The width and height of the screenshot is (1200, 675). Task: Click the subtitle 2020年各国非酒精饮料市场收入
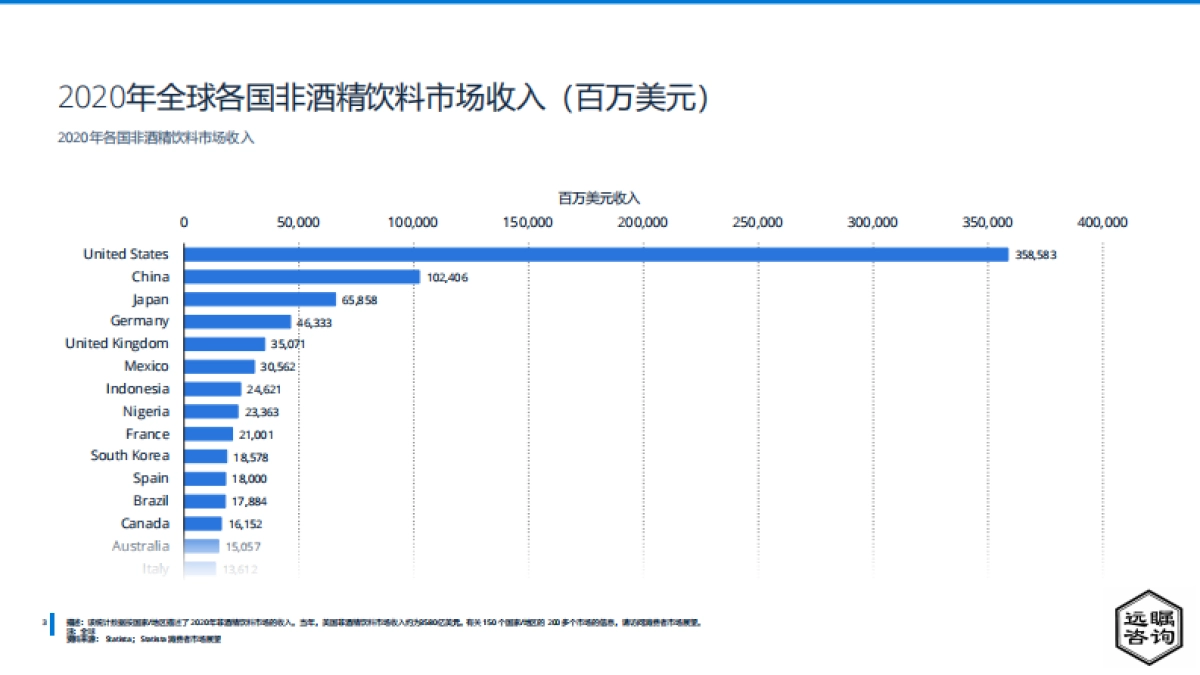pos(156,138)
